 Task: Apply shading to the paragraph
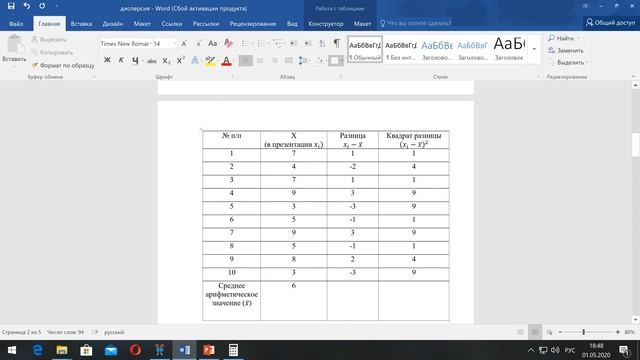click(319, 61)
